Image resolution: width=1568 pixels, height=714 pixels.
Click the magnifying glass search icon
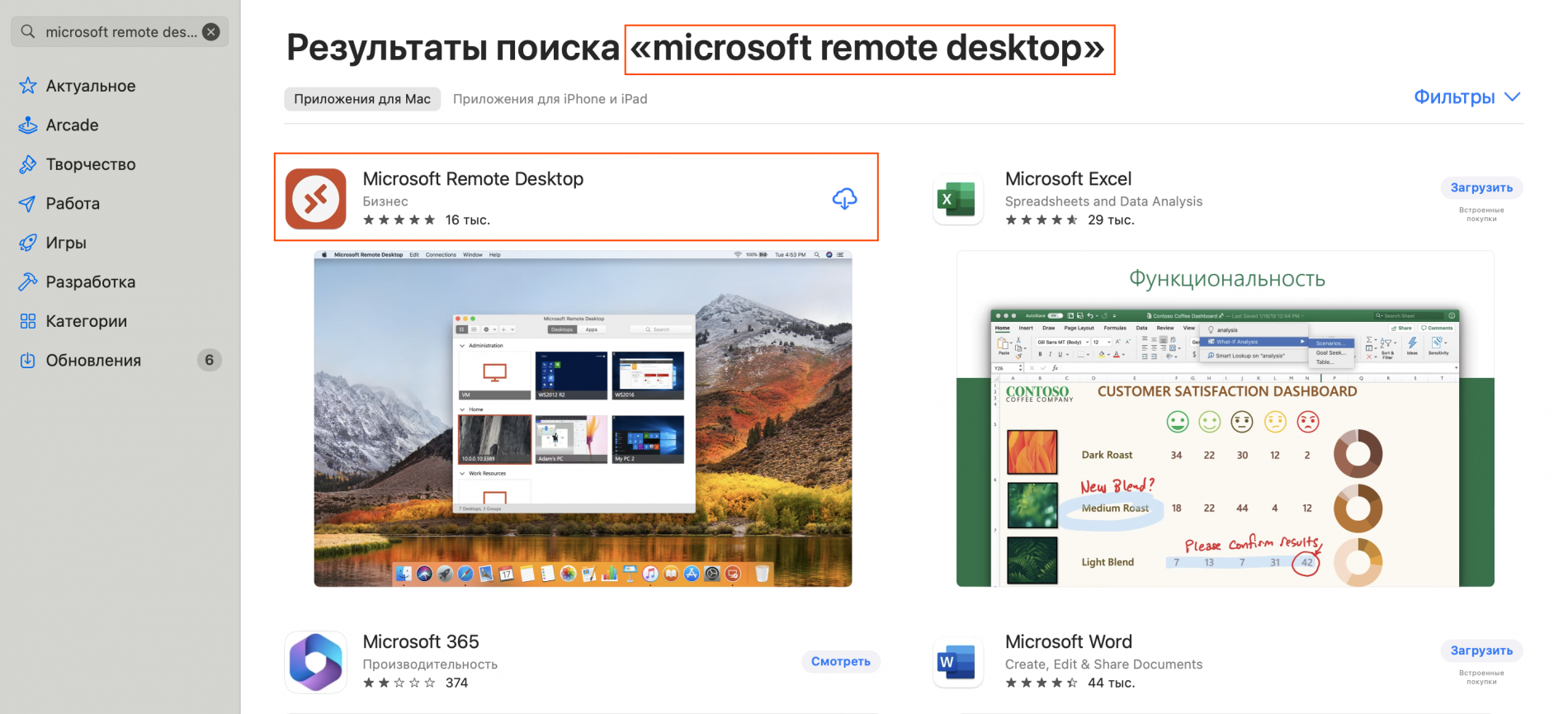(x=28, y=32)
